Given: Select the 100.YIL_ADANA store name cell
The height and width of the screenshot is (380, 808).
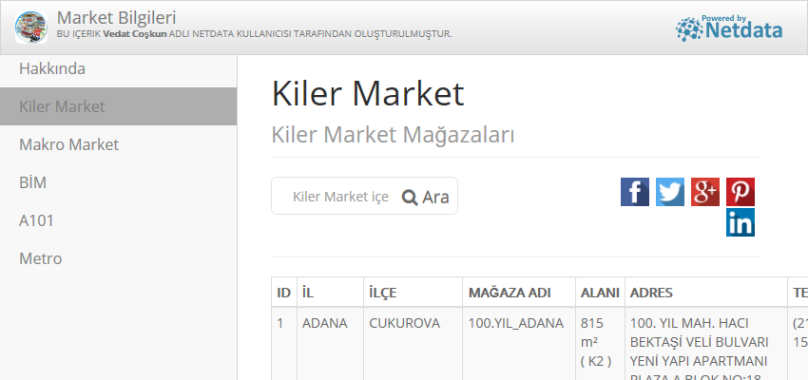Looking at the screenshot, I should [519, 343].
